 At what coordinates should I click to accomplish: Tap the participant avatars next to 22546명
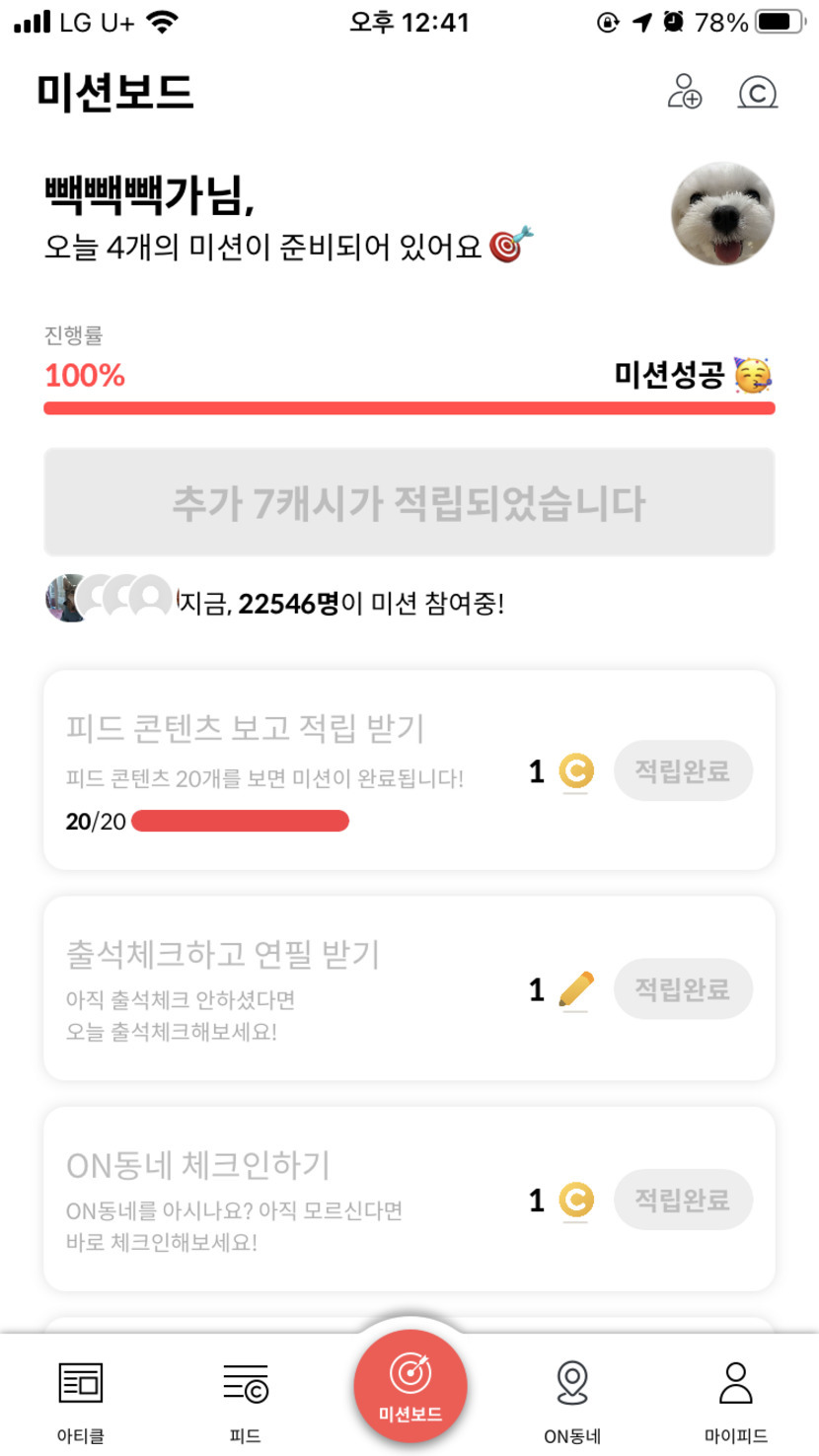(x=109, y=598)
